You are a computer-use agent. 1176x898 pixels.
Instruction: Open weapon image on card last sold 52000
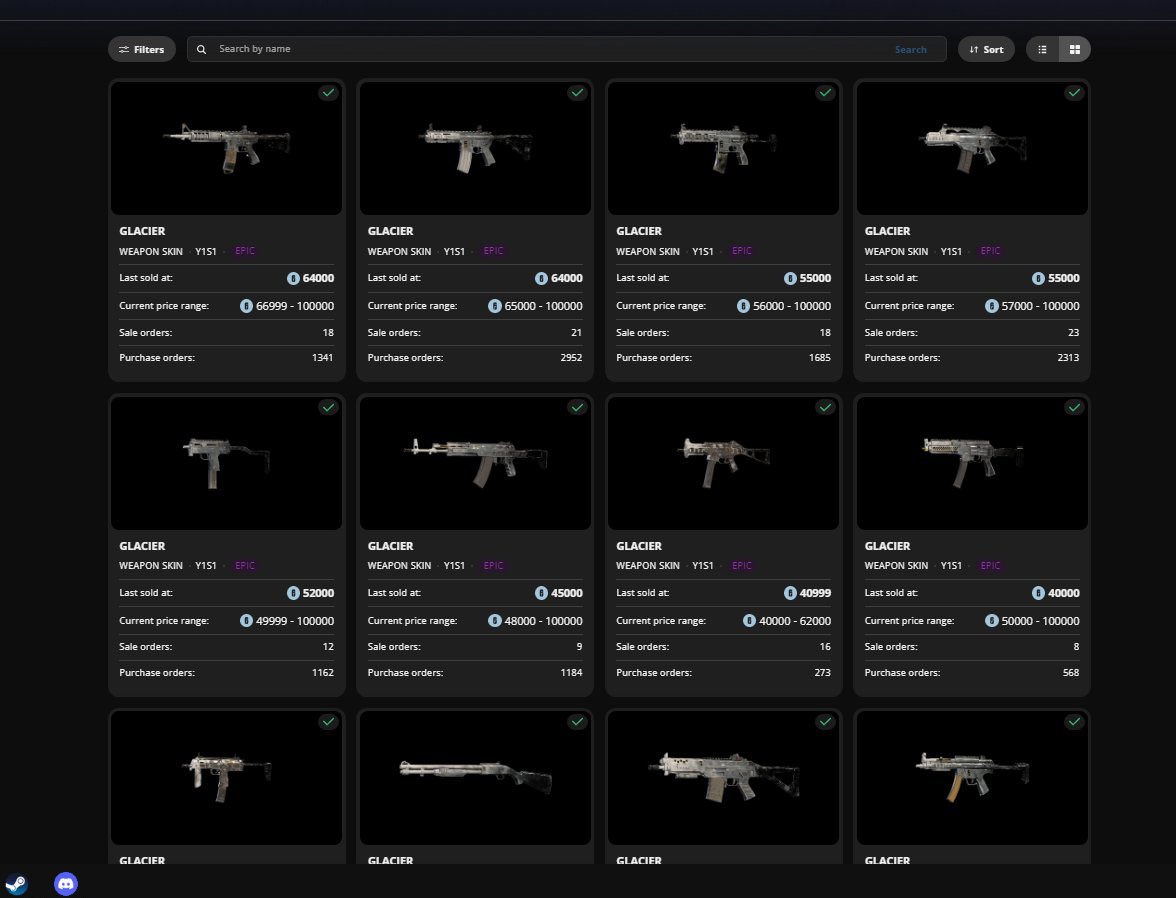226,463
